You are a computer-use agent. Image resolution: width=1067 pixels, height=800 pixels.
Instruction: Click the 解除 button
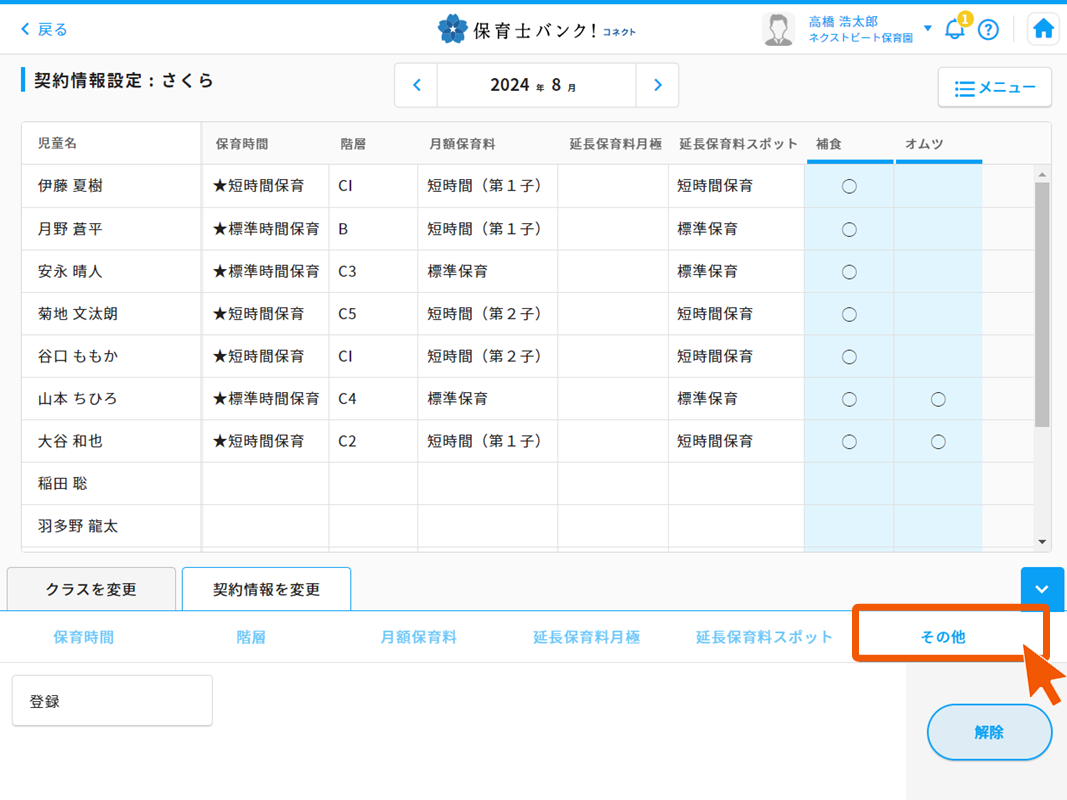coord(989,732)
